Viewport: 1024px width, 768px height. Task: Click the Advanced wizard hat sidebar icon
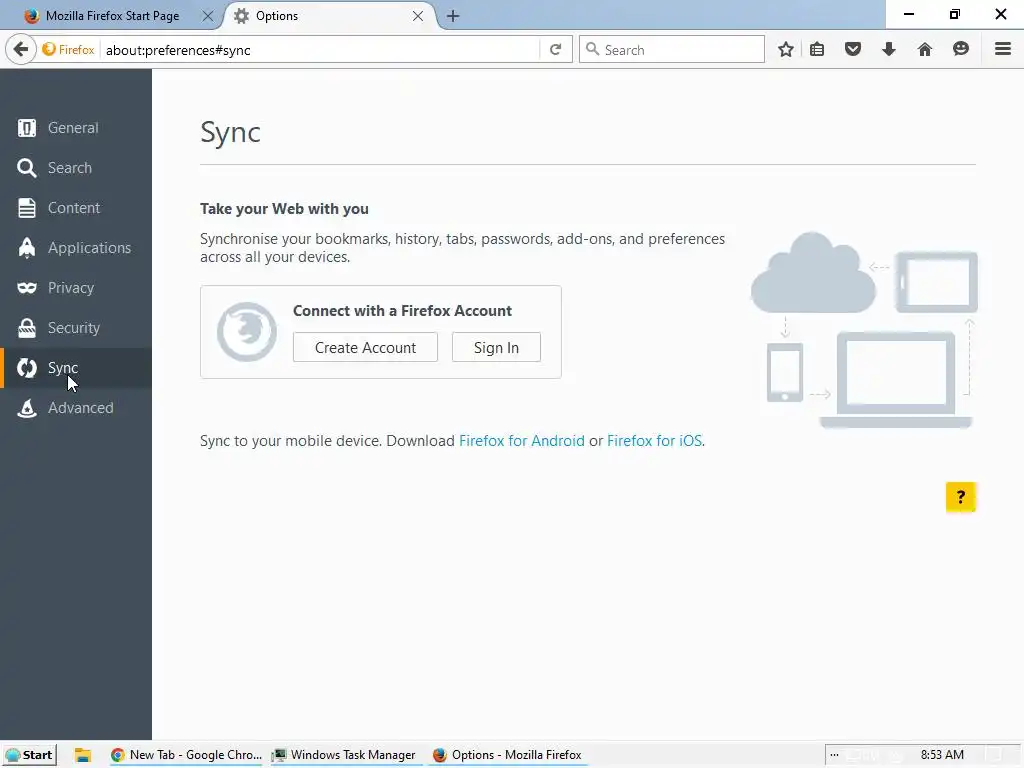pos(27,408)
